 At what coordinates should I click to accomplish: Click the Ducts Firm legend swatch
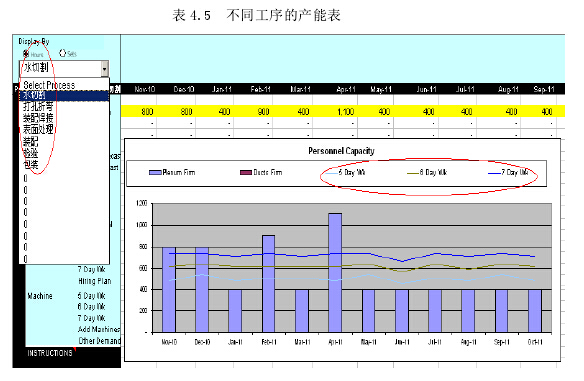[246, 172]
